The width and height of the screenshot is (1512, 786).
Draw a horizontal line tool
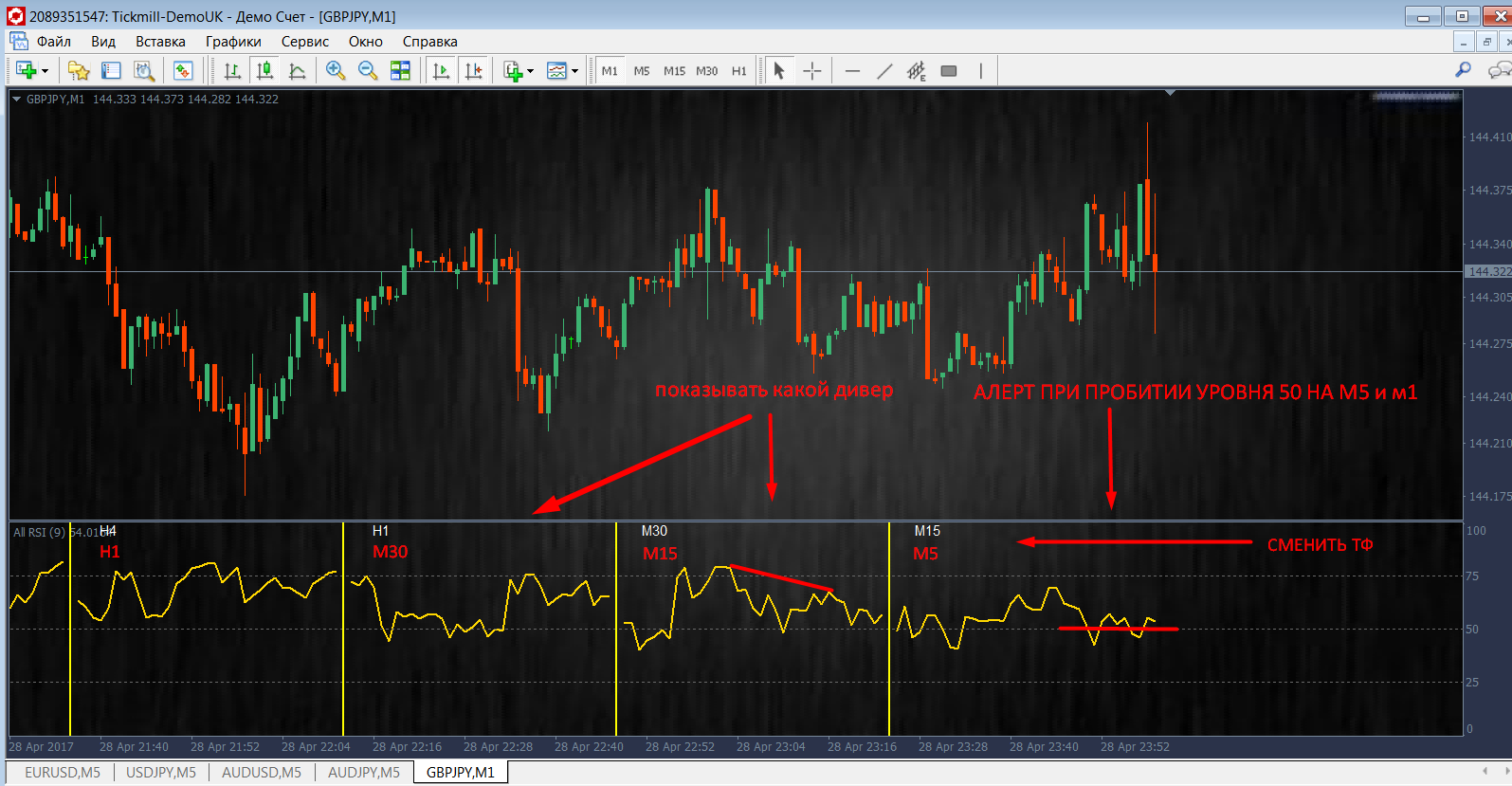852,71
